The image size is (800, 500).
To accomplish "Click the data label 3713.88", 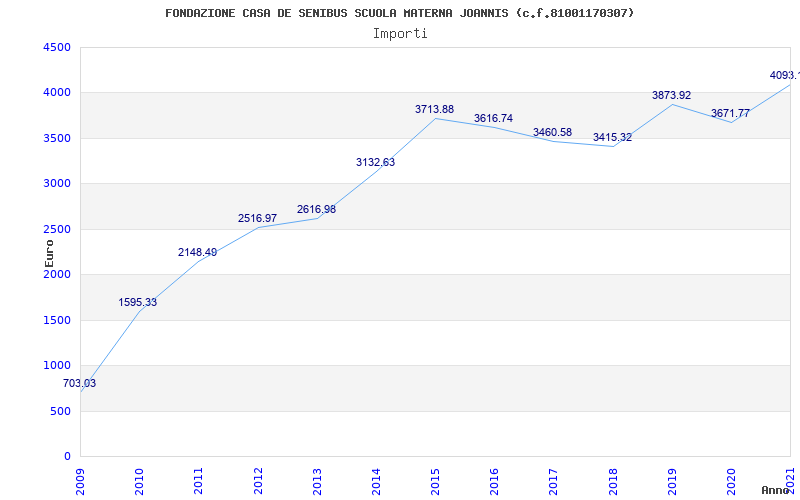I will coord(434,109).
